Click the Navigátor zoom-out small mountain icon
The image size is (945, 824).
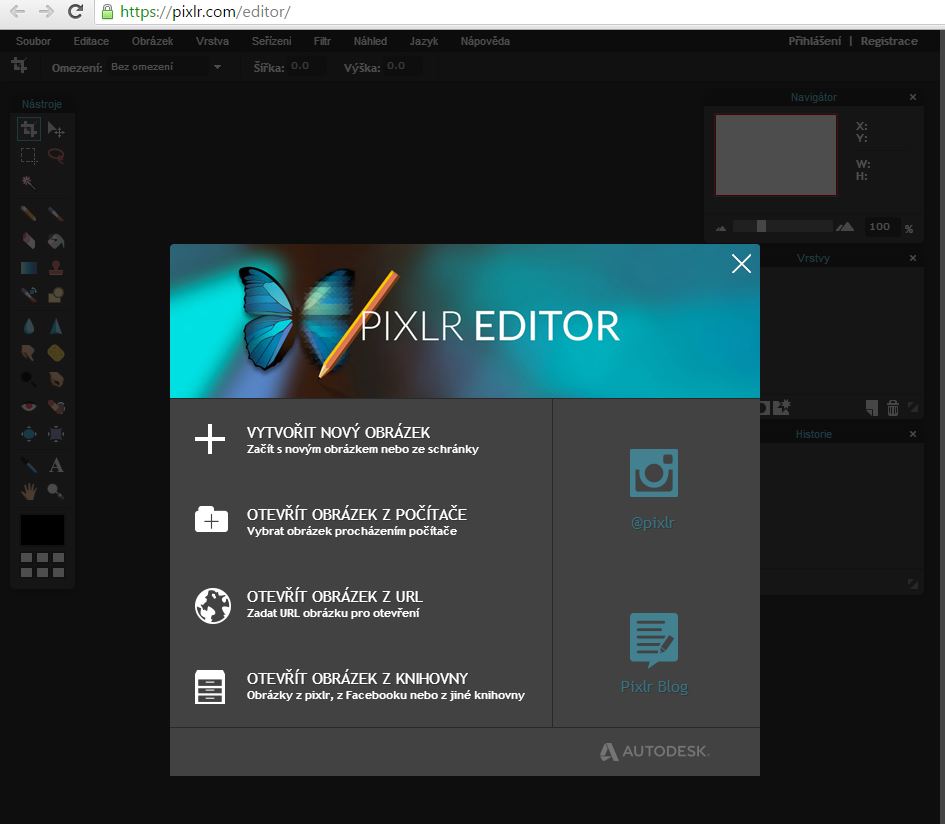click(x=721, y=228)
